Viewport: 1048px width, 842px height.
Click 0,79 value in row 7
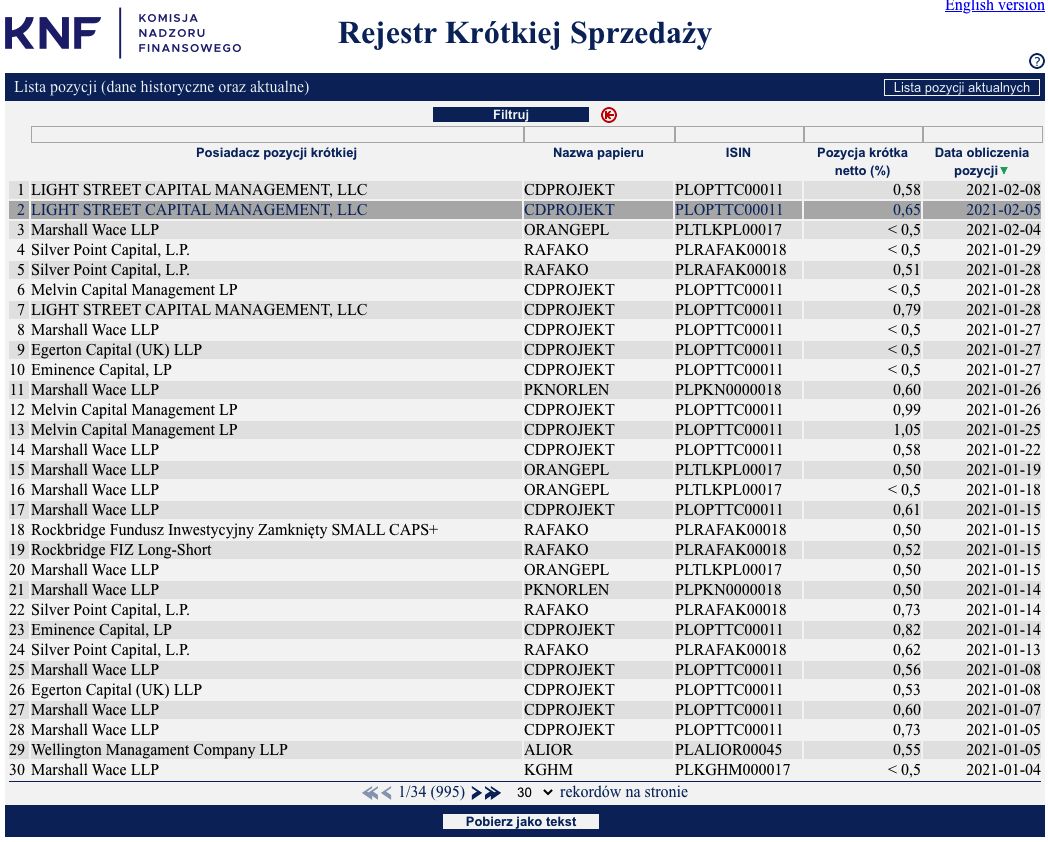coord(906,310)
